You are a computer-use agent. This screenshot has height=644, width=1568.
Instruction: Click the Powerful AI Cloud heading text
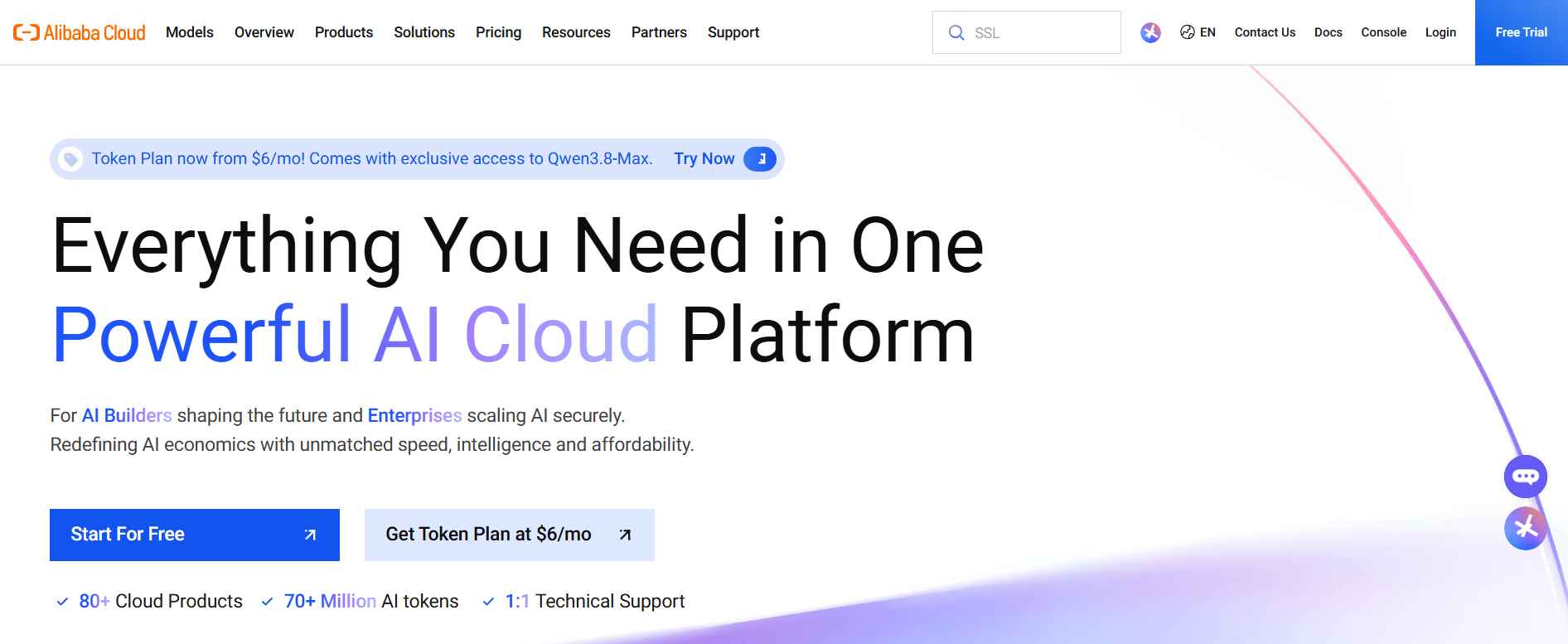(x=355, y=334)
